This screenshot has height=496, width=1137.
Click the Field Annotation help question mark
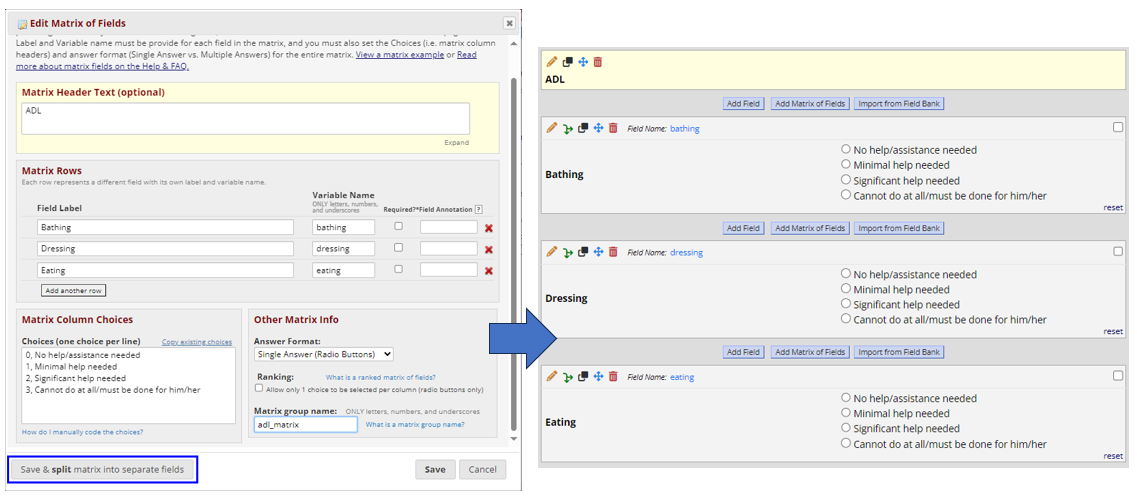click(x=479, y=209)
